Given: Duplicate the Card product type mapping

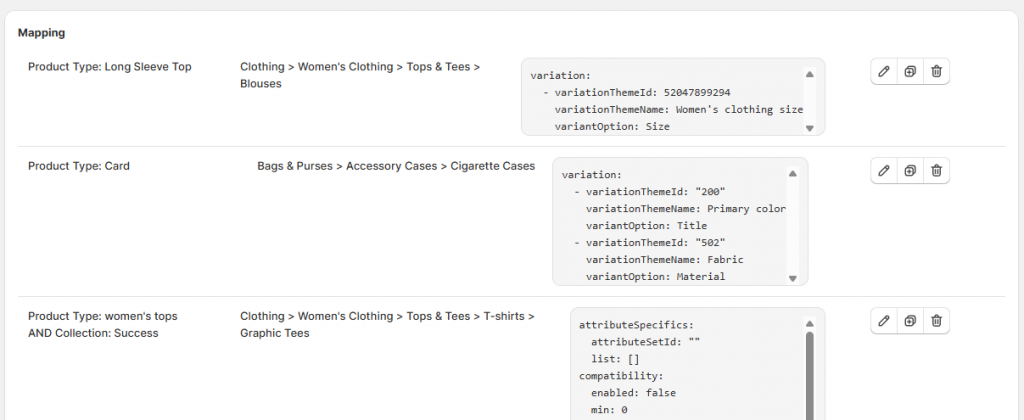Looking at the screenshot, I should (x=910, y=170).
